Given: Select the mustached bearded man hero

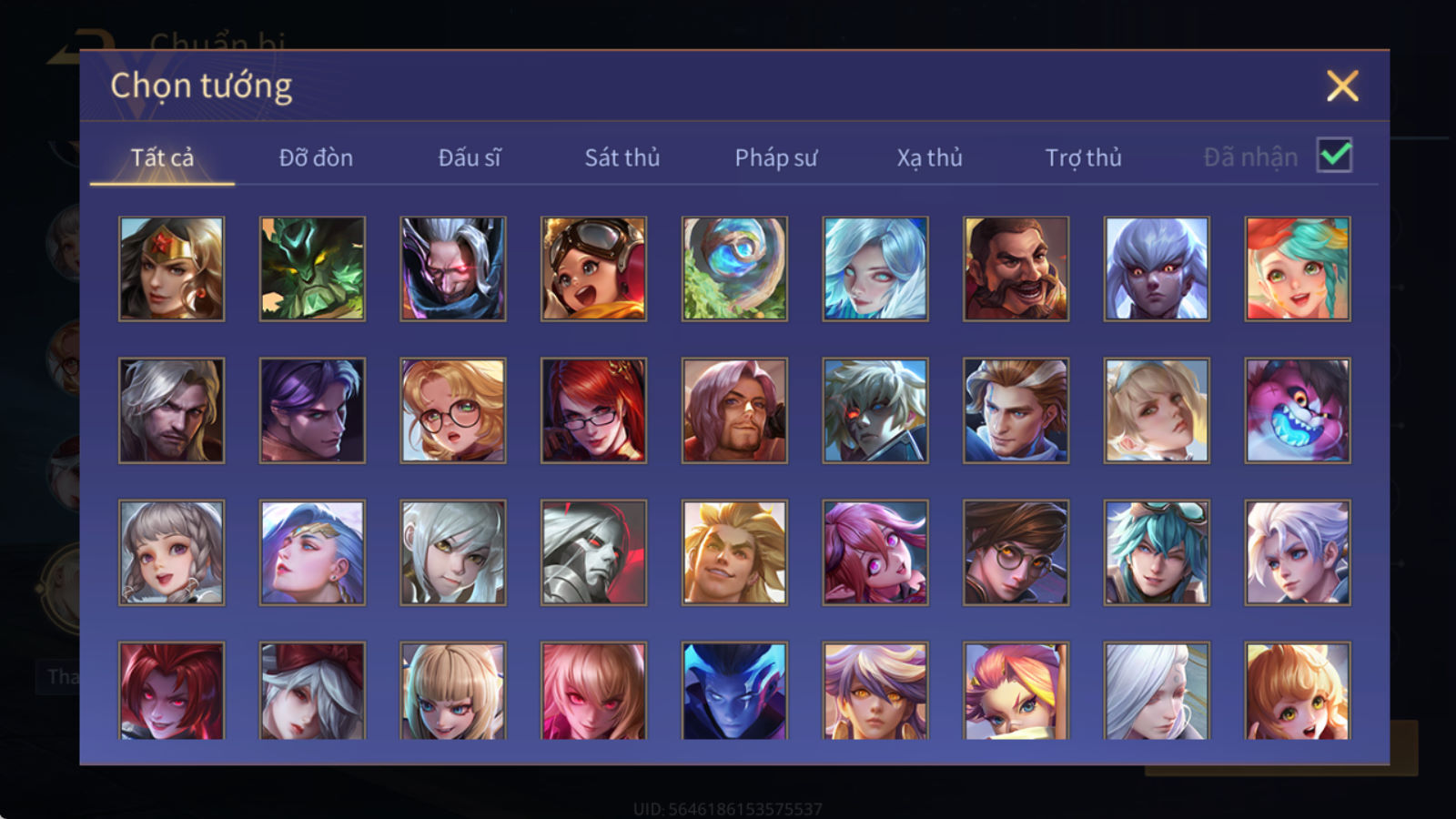Looking at the screenshot, I should [1016, 268].
